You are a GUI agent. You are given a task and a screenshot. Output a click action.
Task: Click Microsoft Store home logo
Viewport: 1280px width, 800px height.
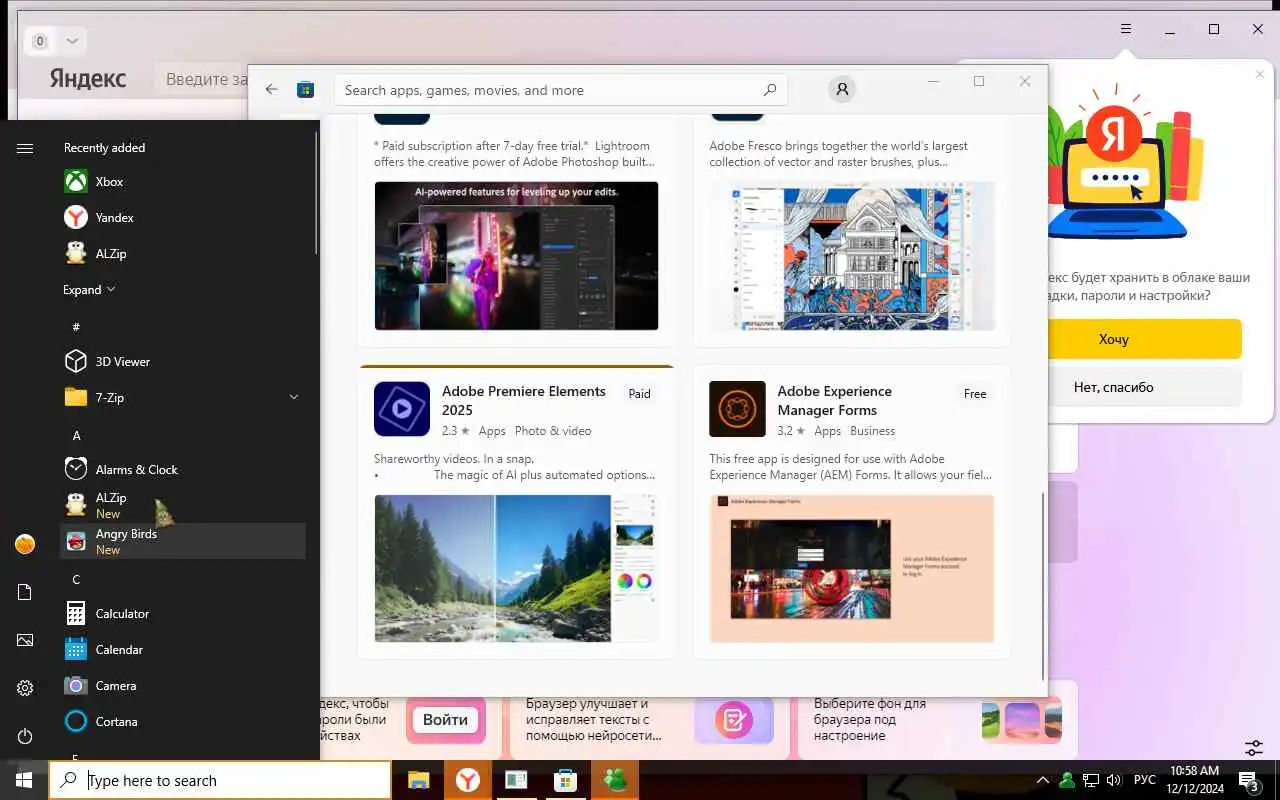coord(306,90)
